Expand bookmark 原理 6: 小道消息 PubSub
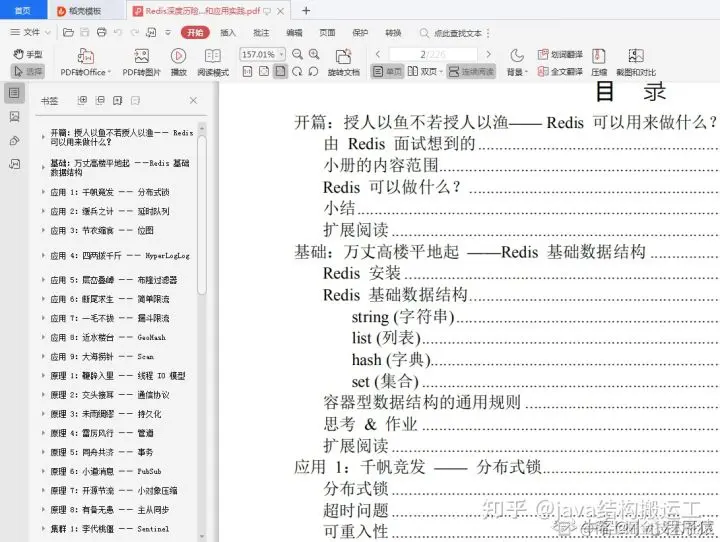Viewport: 720px width, 542px height. coord(43,471)
